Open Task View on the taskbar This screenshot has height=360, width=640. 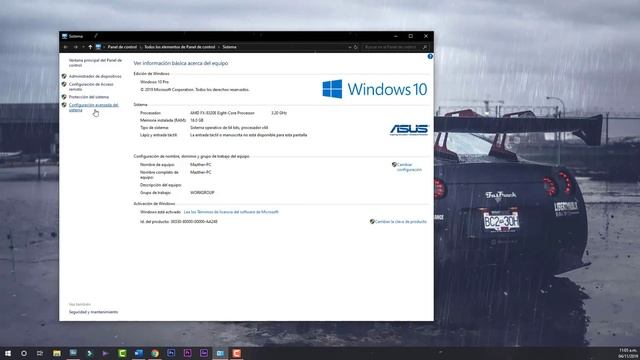40,353
